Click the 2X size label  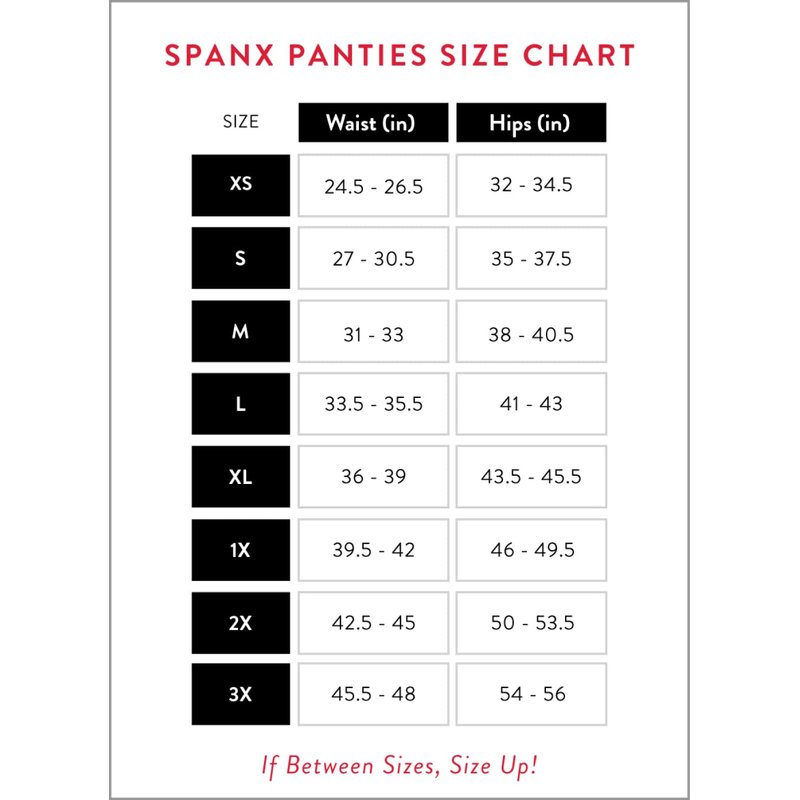click(x=240, y=622)
